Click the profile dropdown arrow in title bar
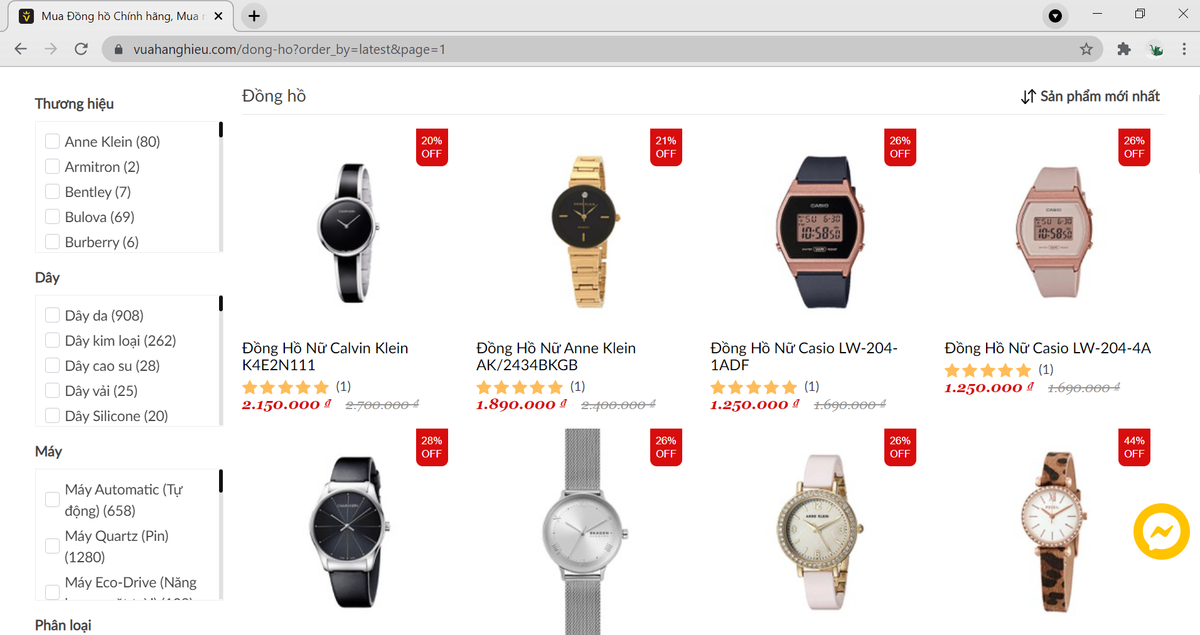1200x635 pixels. coord(1055,16)
